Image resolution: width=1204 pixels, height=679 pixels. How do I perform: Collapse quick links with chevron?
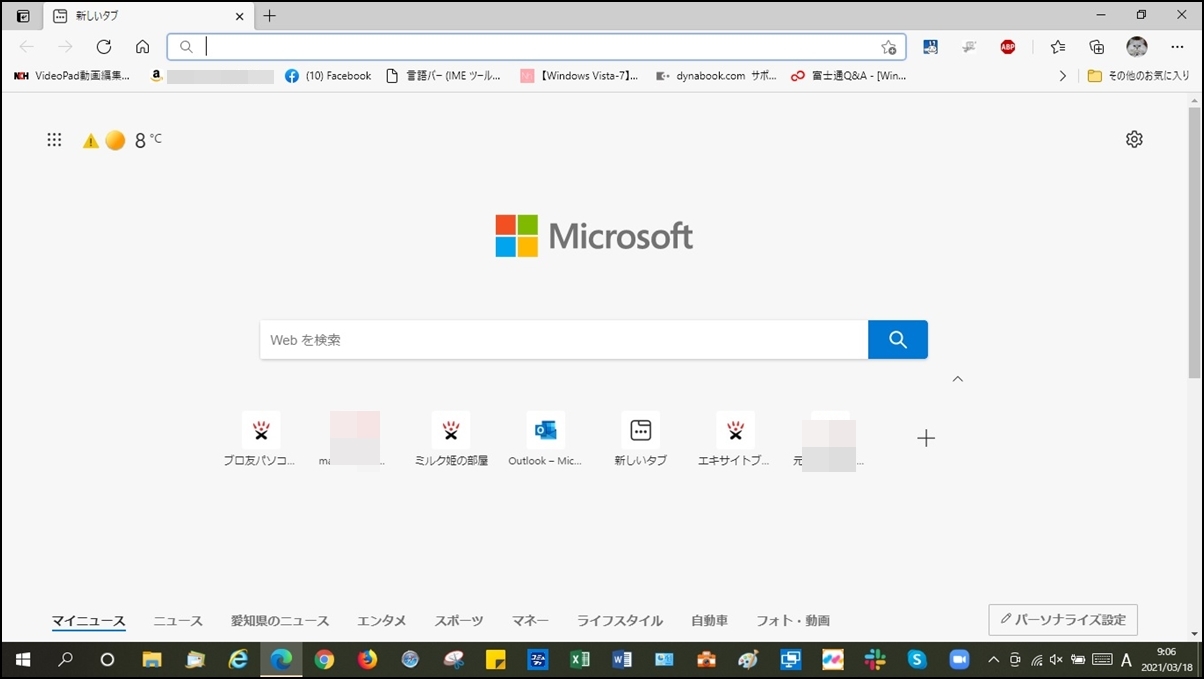pos(958,379)
